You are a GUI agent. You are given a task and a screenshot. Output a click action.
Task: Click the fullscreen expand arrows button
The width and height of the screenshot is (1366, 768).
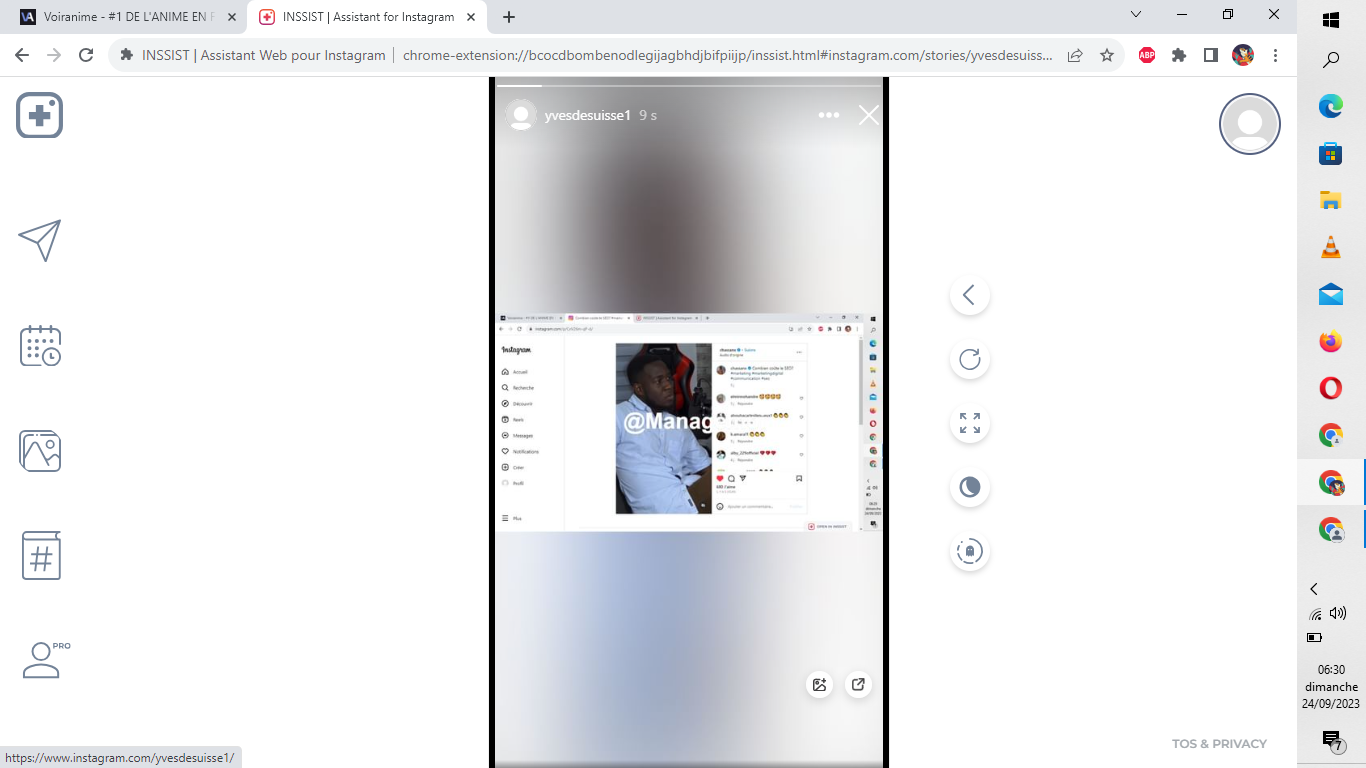(969, 423)
